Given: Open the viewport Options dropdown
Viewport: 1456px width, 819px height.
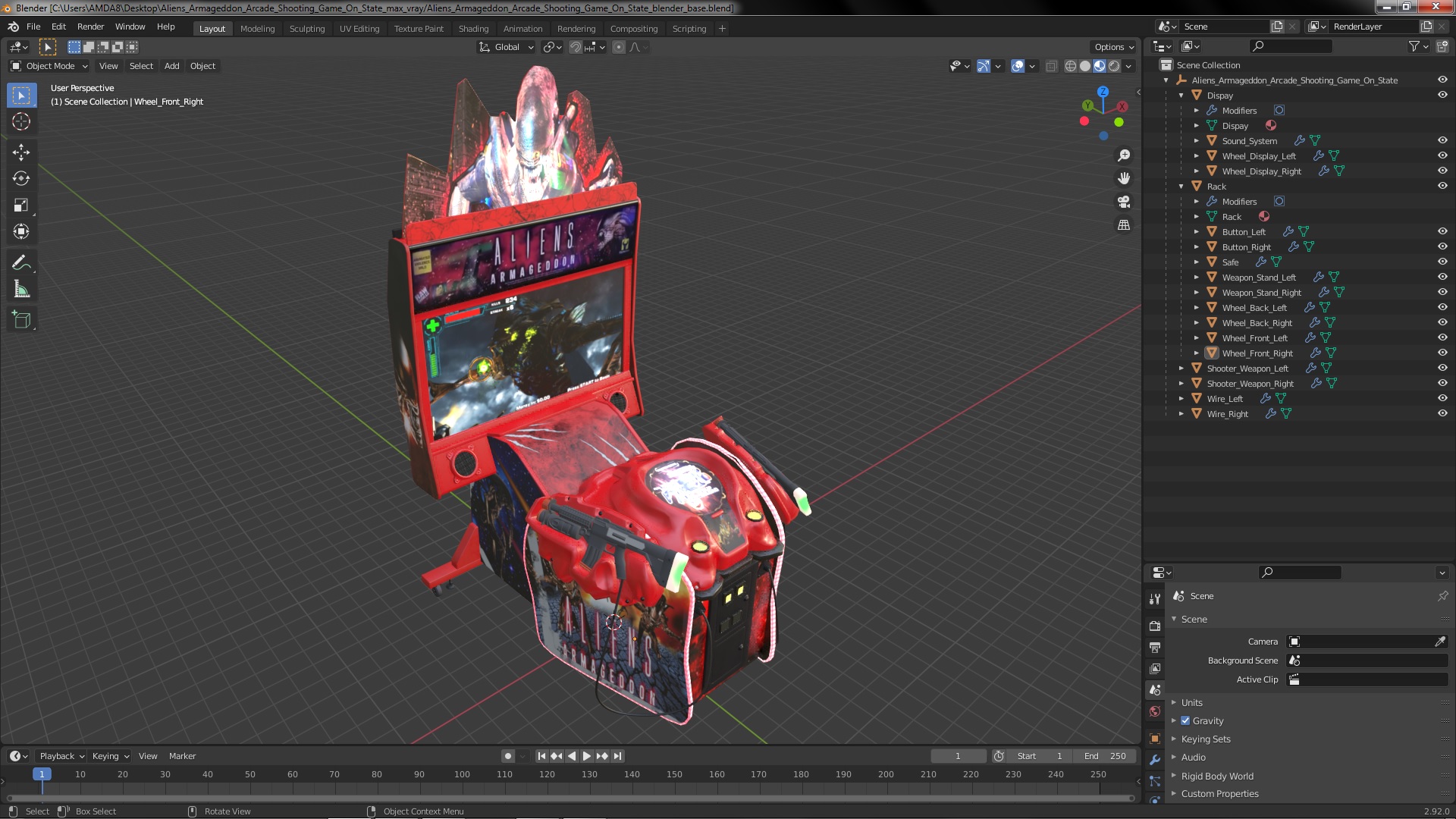Looking at the screenshot, I should 1113,47.
